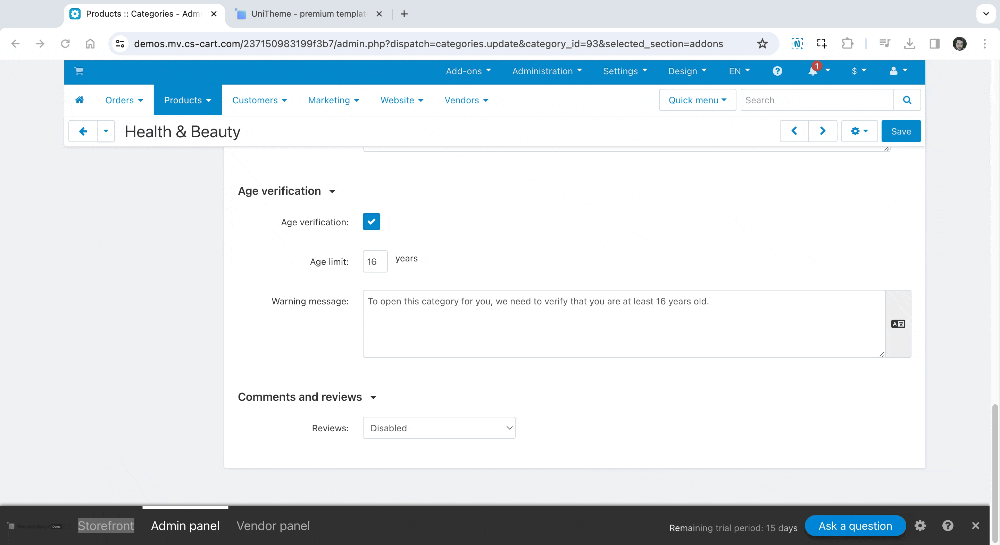The image size is (1000, 545).
Task: Open the $ currency dropdown
Action: click(x=858, y=71)
